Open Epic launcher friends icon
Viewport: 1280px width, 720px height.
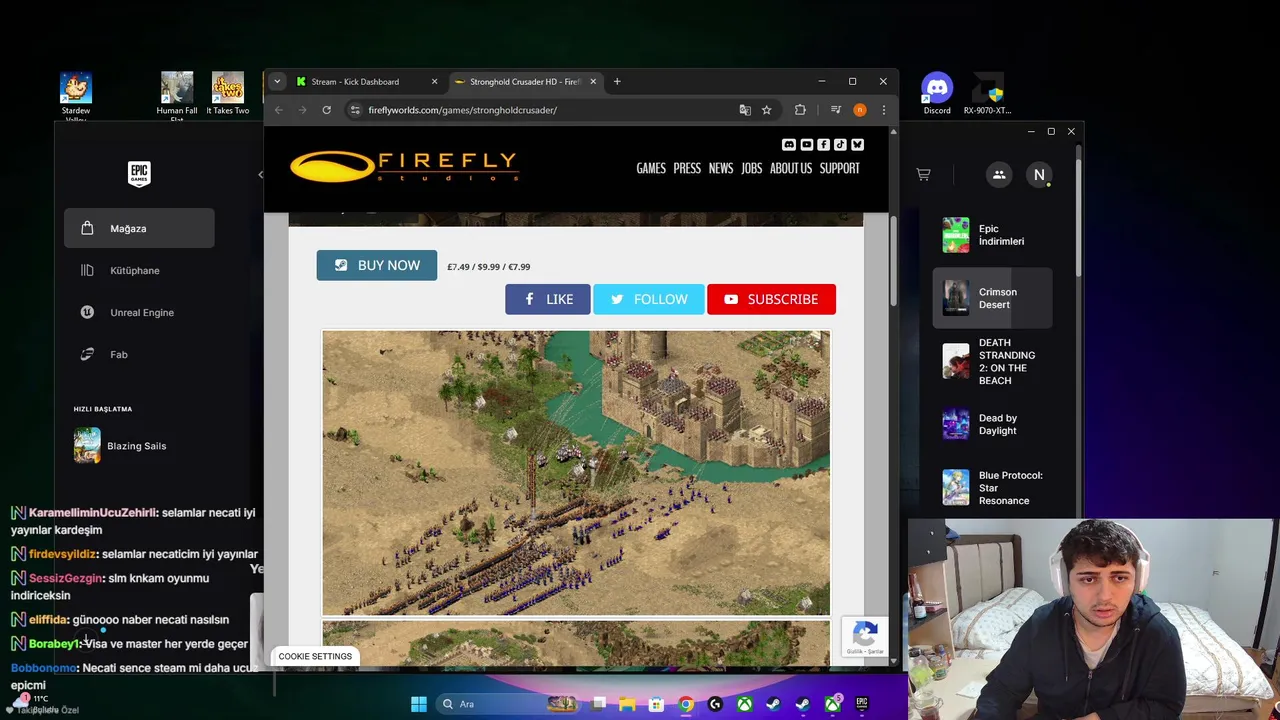pos(999,175)
